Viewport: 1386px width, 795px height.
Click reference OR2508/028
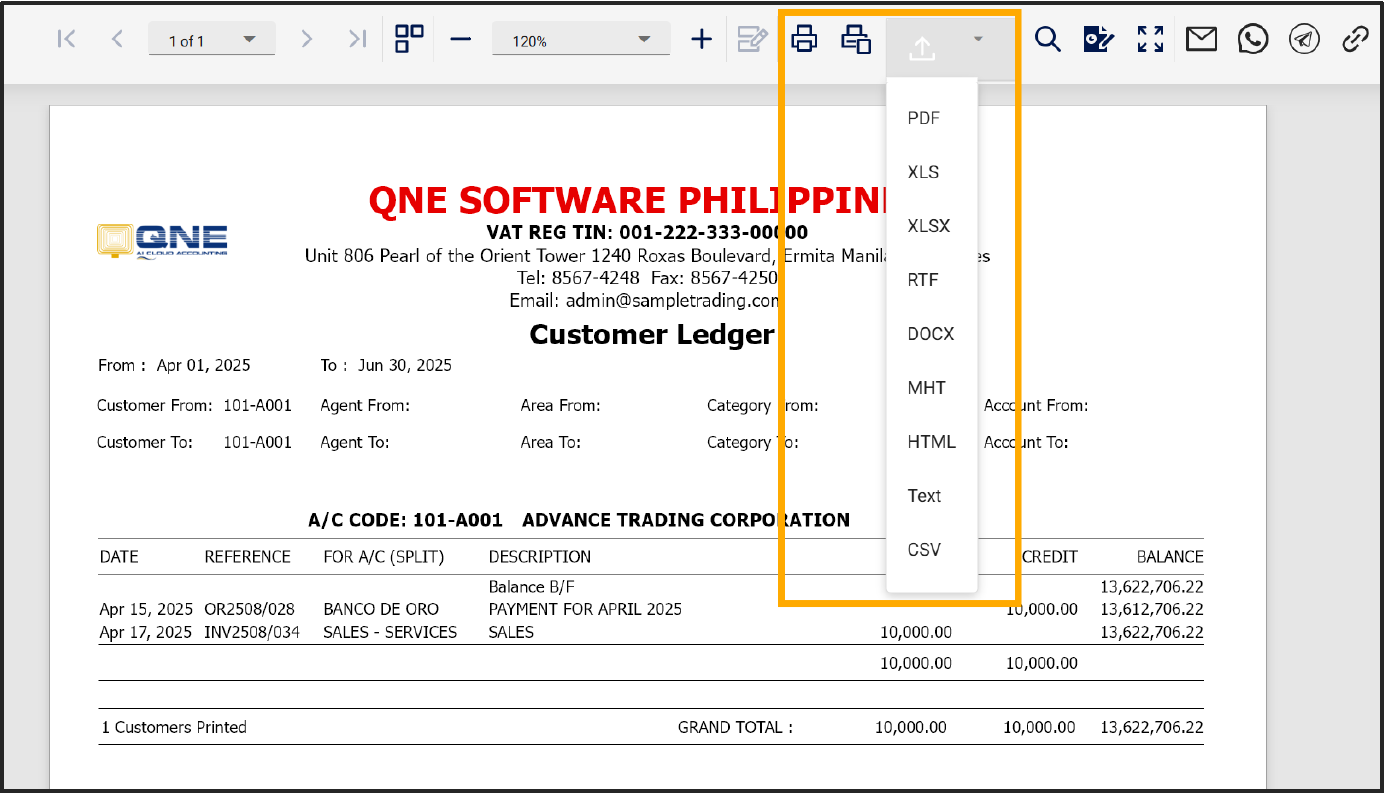tap(250, 609)
